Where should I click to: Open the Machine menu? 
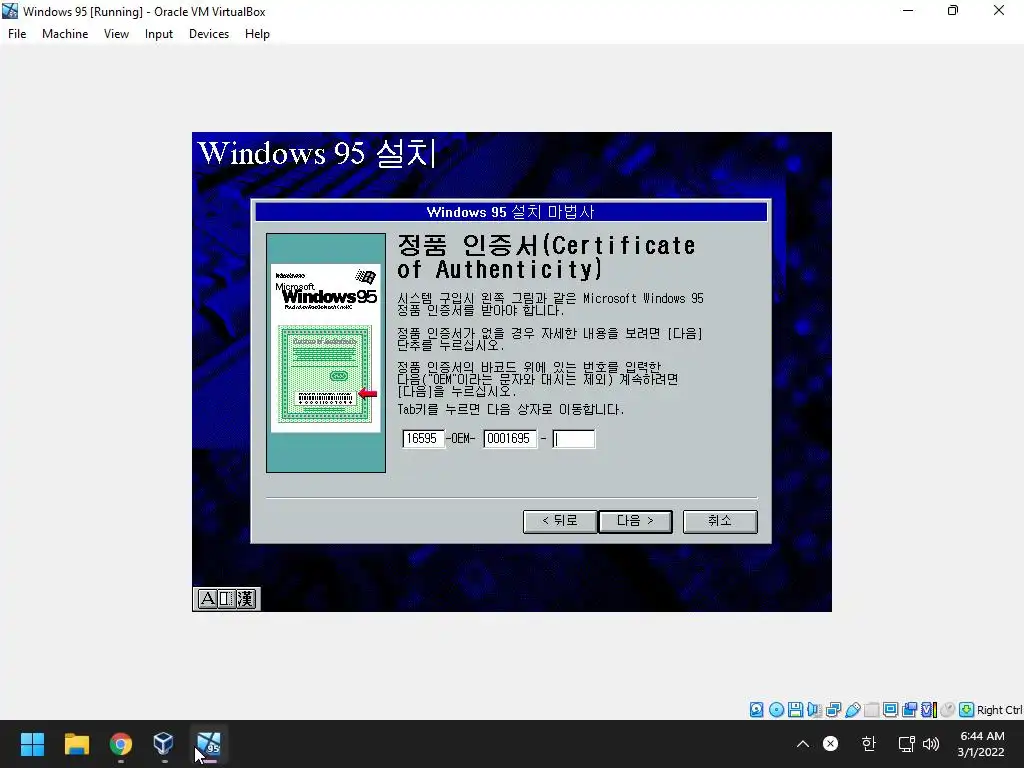click(x=65, y=34)
